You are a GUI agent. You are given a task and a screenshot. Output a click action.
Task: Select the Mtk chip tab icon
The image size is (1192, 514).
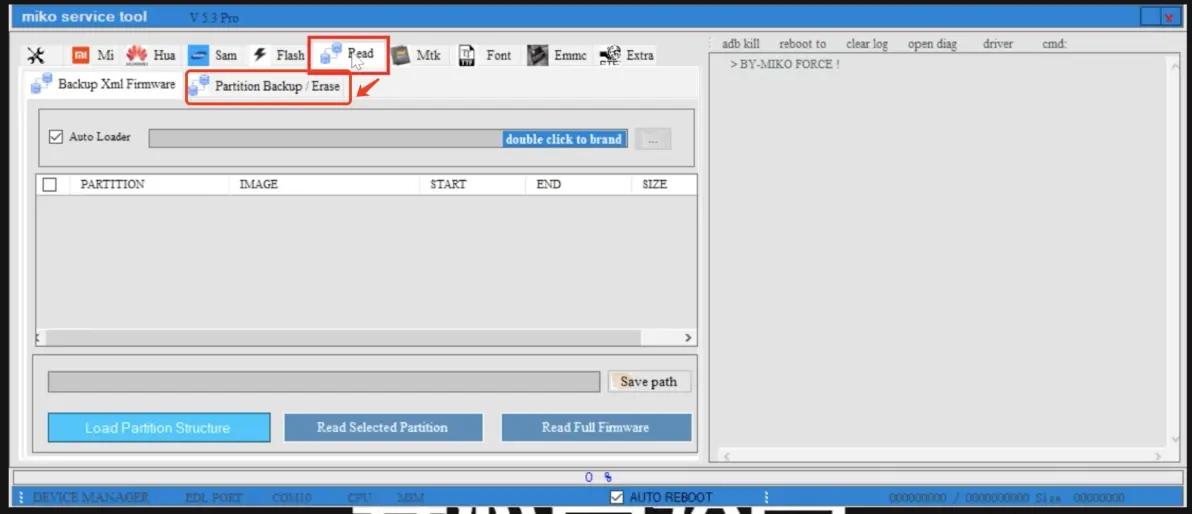[x=400, y=56]
